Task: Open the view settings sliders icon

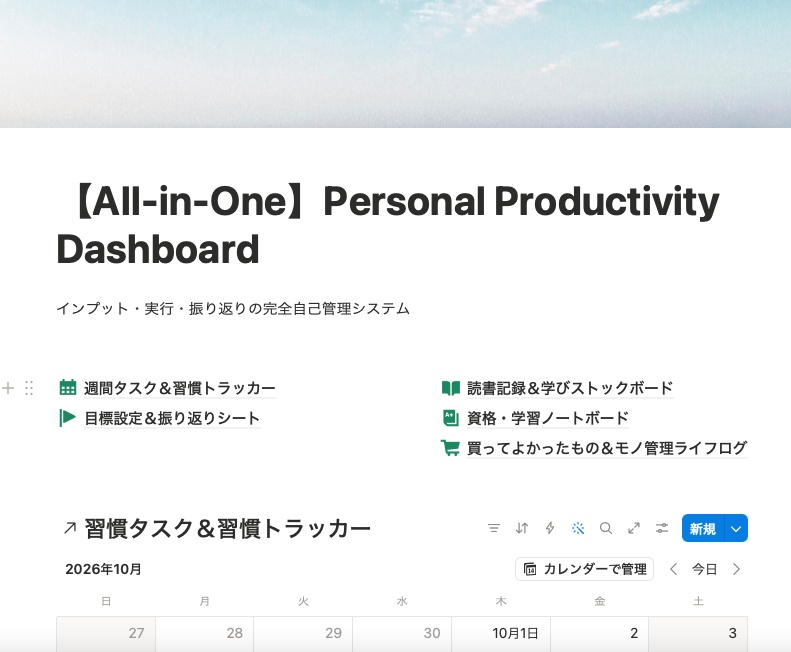Action: pyautogui.click(x=662, y=528)
